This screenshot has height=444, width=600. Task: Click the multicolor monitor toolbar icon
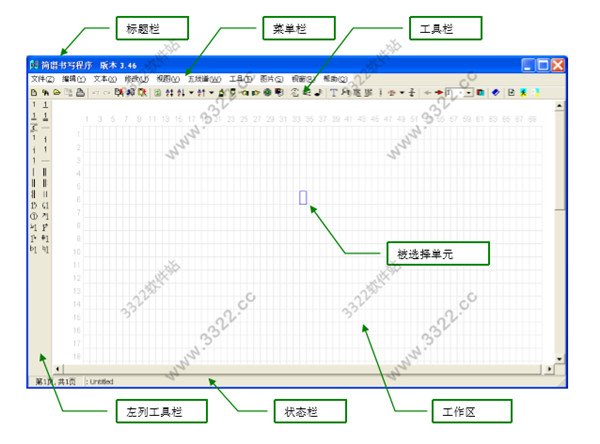tap(279, 92)
